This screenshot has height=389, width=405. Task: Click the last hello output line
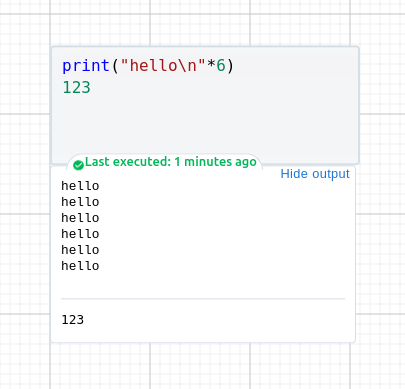(x=80, y=266)
